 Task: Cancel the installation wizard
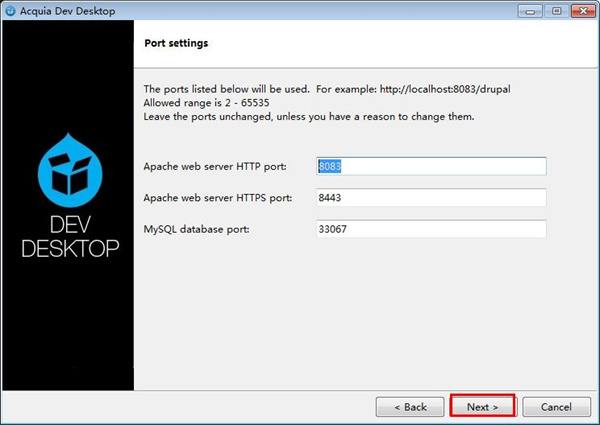tap(555, 407)
